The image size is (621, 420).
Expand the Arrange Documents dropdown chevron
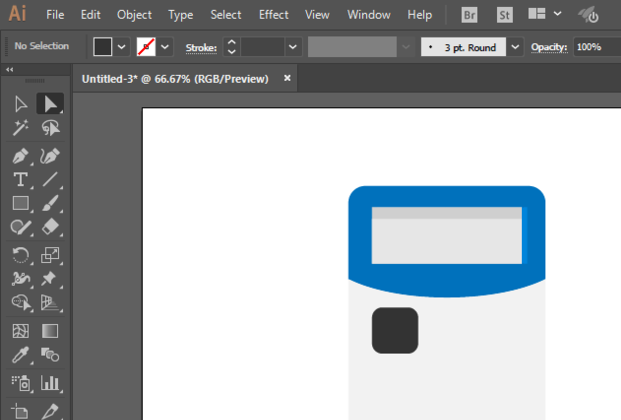pyautogui.click(x=557, y=14)
